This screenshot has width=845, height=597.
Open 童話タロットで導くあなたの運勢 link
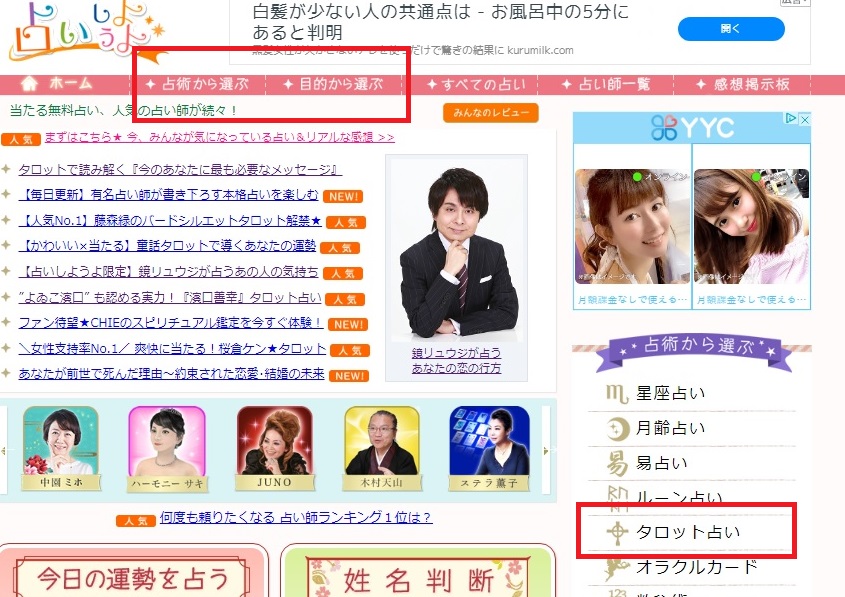pos(167,246)
